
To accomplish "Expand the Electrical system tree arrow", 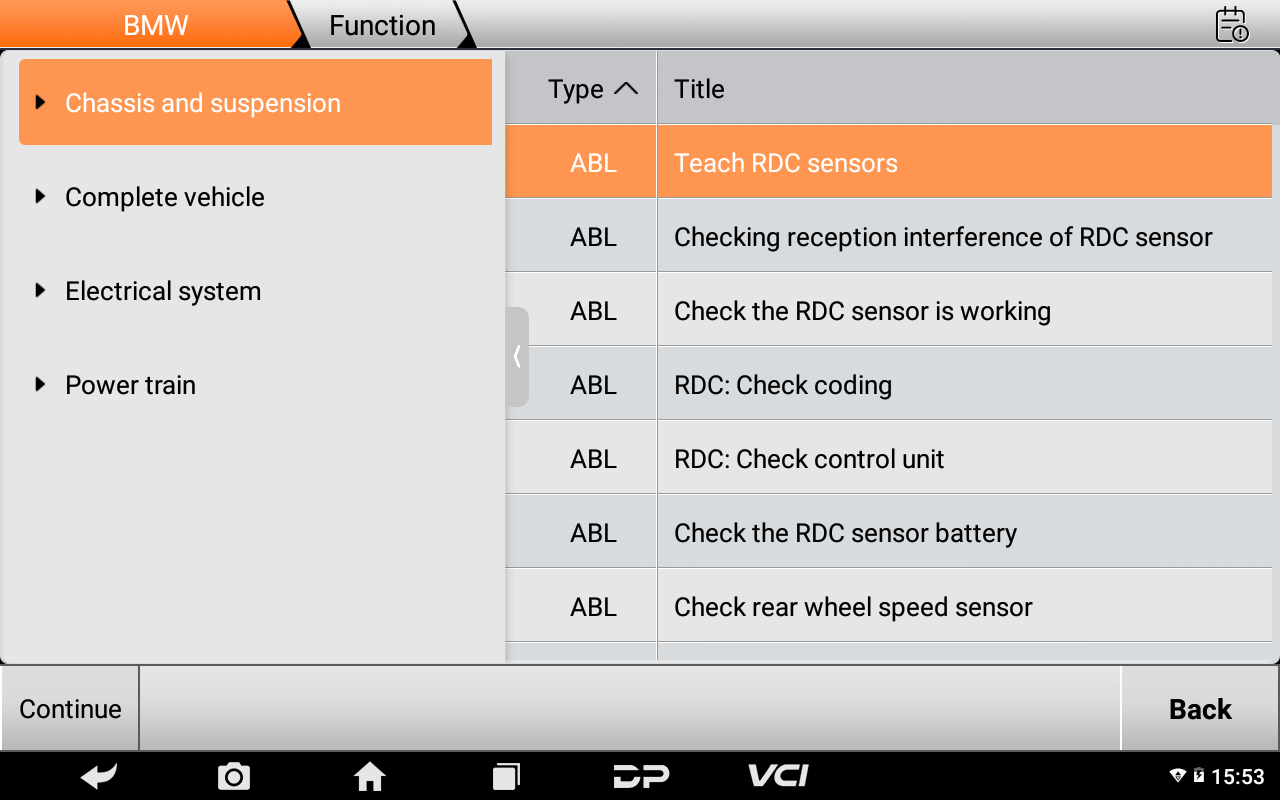I will pyautogui.click(x=40, y=291).
